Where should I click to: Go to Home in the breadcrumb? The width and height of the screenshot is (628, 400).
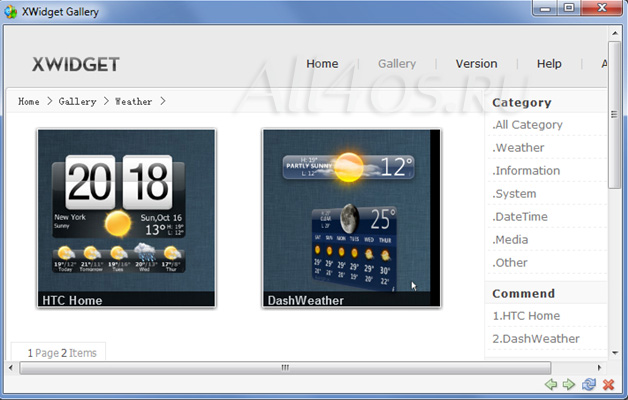[29, 101]
